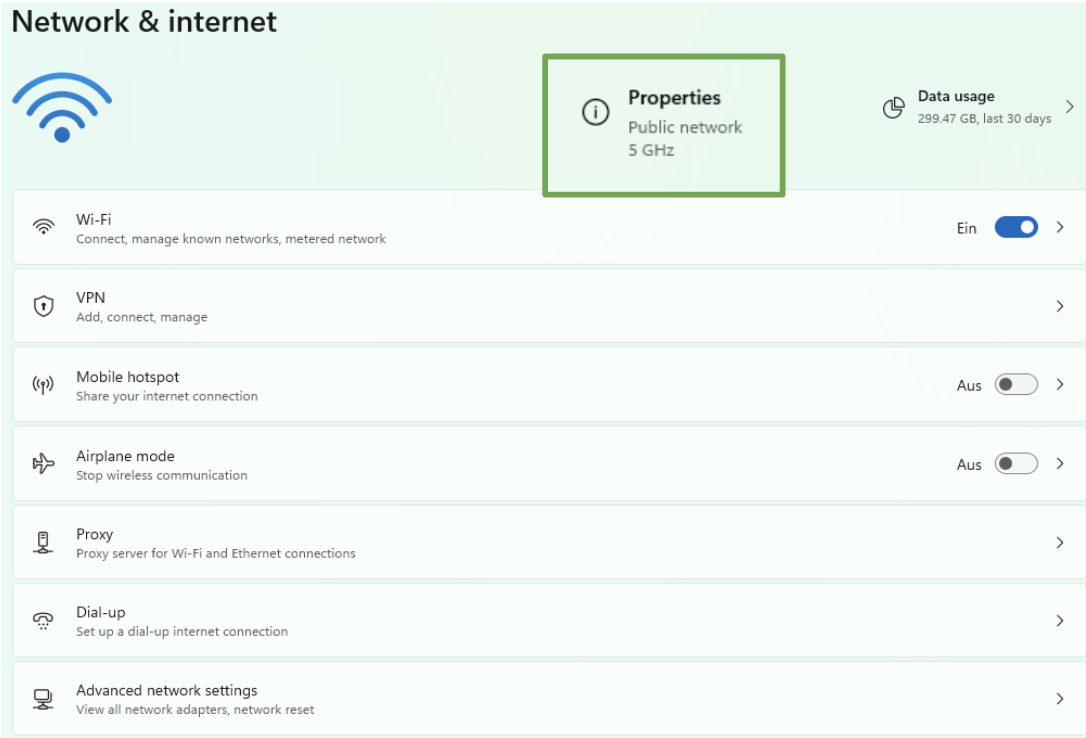
Task: Expand Wi-Fi settings via its chevron
Action: point(1060,227)
